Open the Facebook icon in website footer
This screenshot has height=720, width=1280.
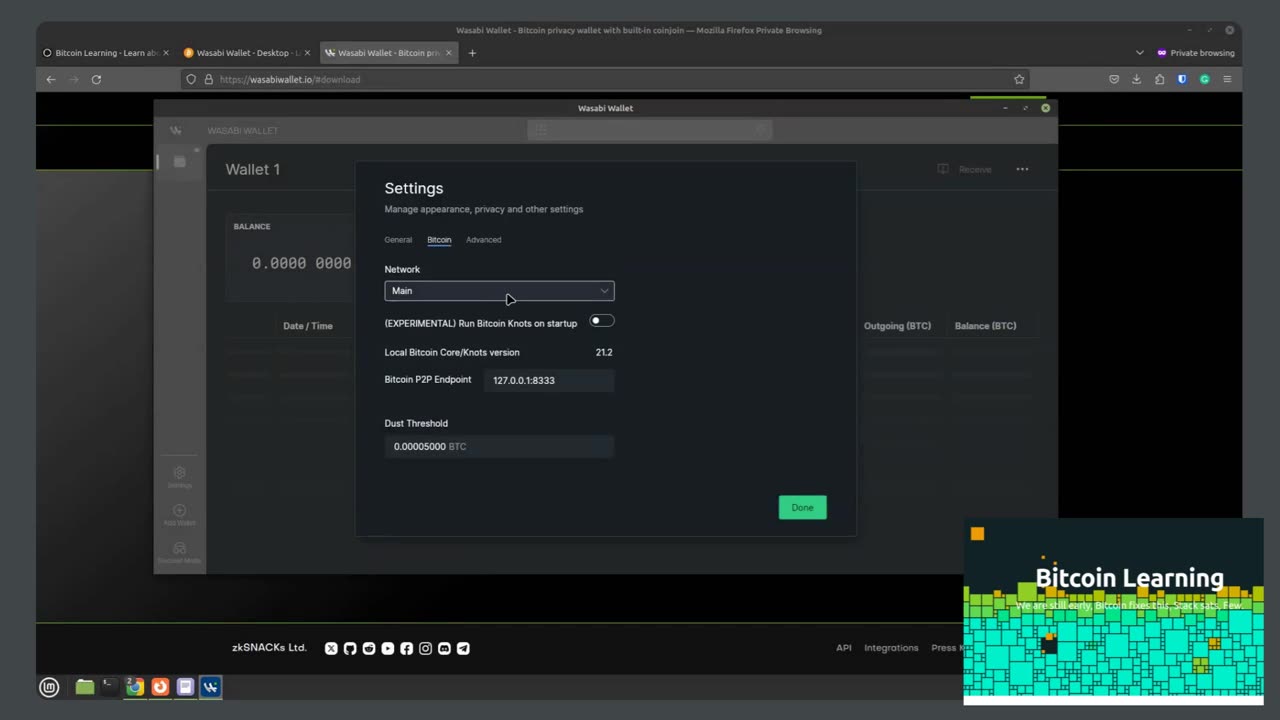tap(406, 648)
